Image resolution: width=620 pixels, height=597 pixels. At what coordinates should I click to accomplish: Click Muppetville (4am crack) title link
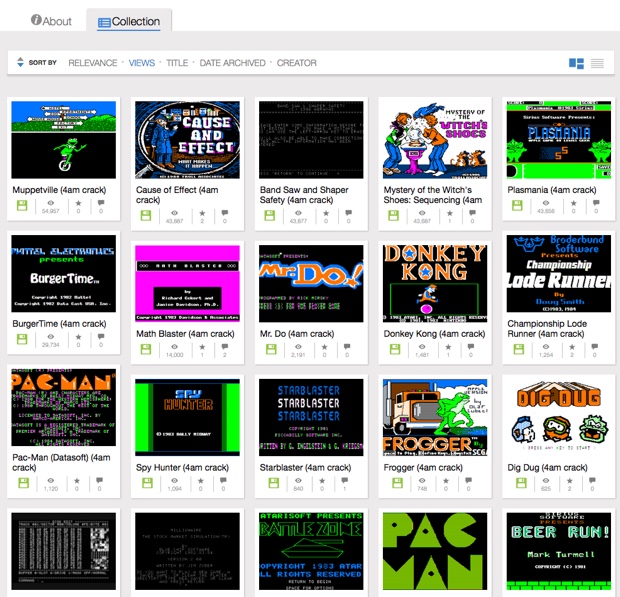tap(59, 190)
